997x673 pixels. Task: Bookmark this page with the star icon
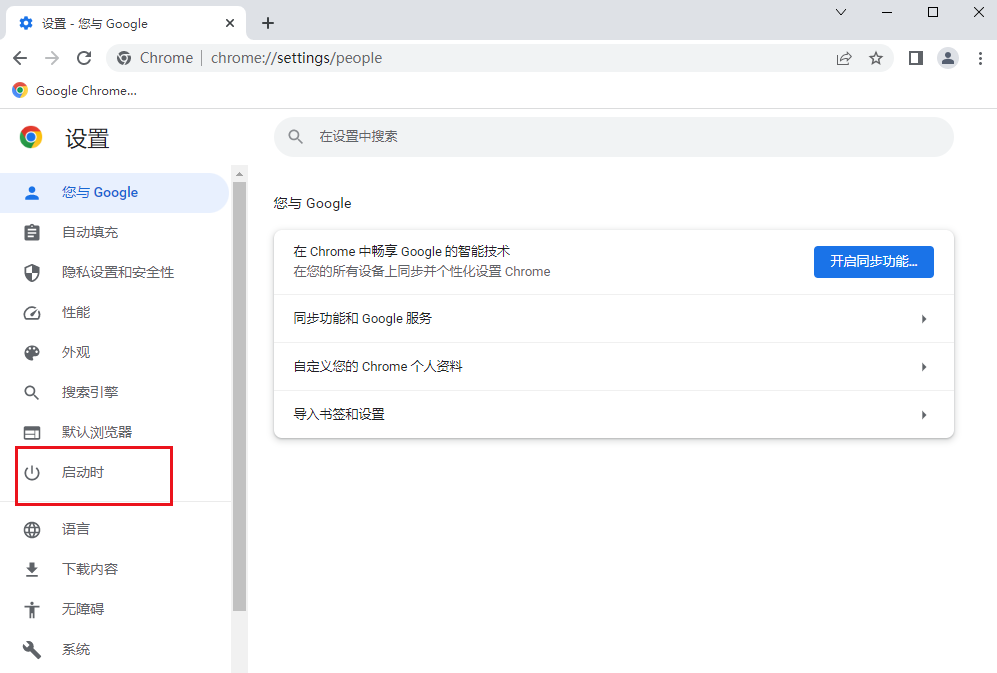[x=876, y=59]
